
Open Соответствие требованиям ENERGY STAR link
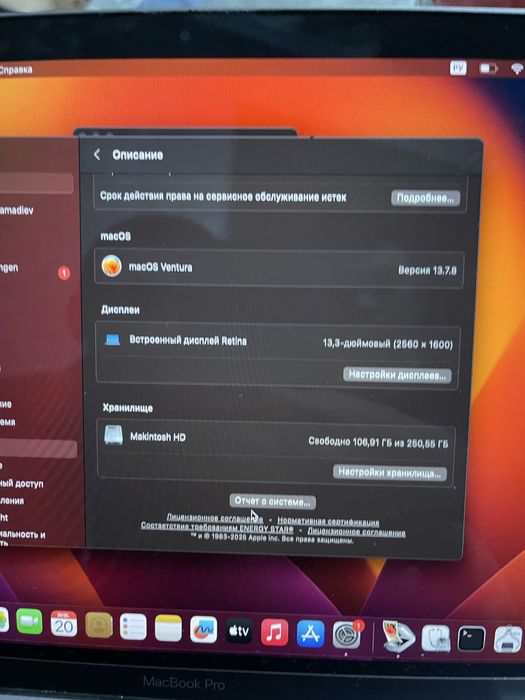[x=217, y=527]
